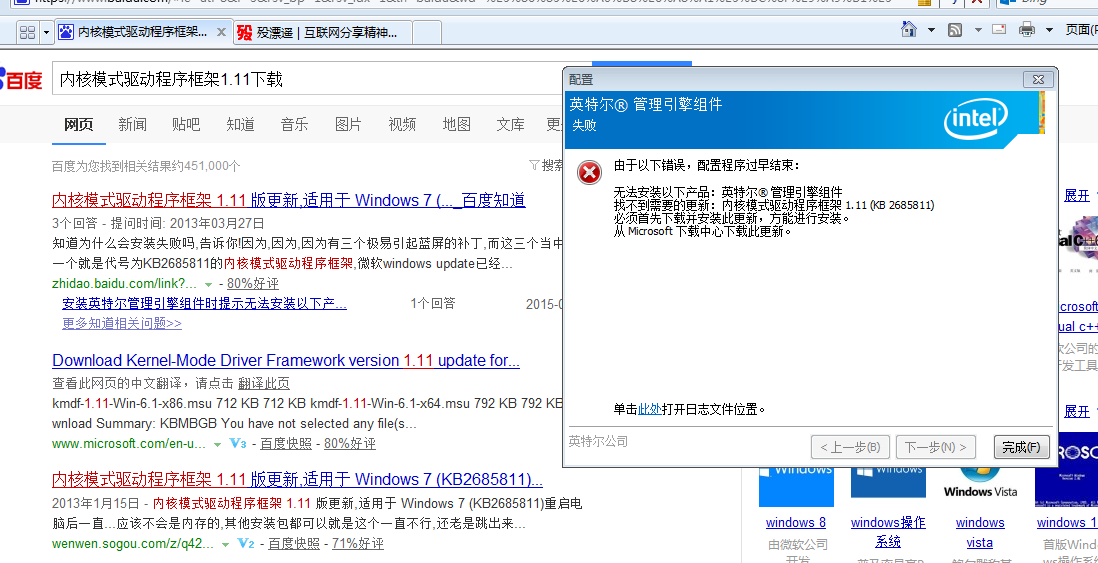Open a new blank browser tab
Image resolution: width=1098 pixels, height=563 pixels.
[426, 32]
